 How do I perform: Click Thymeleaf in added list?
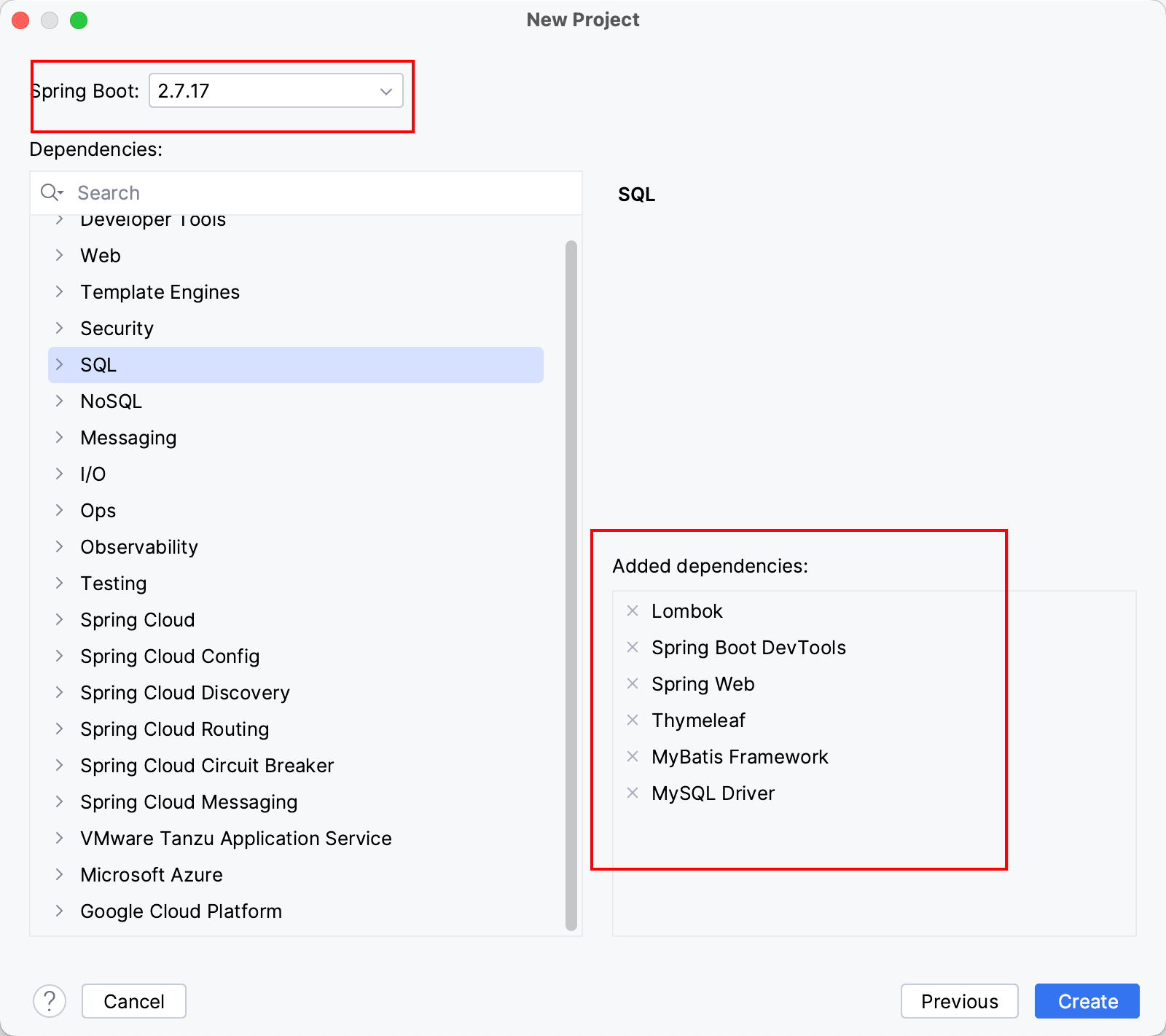tap(698, 720)
